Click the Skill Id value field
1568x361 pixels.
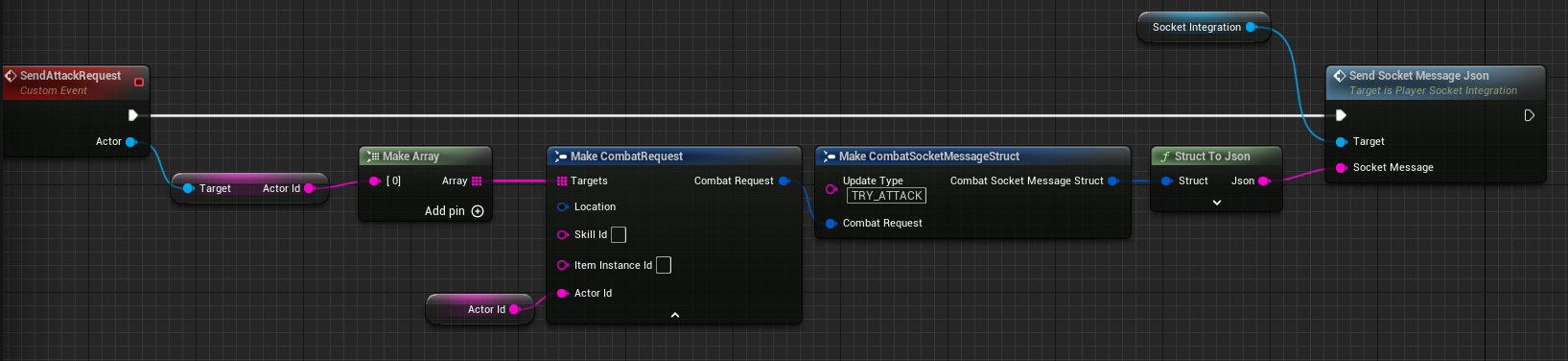click(619, 234)
